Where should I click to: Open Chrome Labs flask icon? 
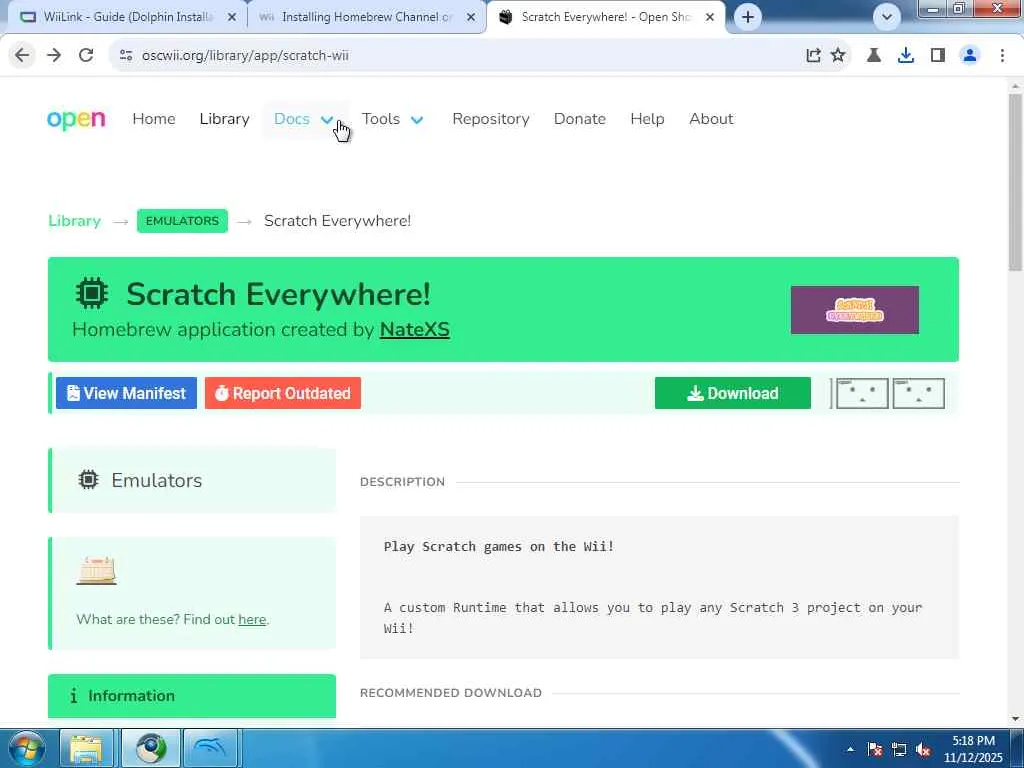(x=874, y=56)
